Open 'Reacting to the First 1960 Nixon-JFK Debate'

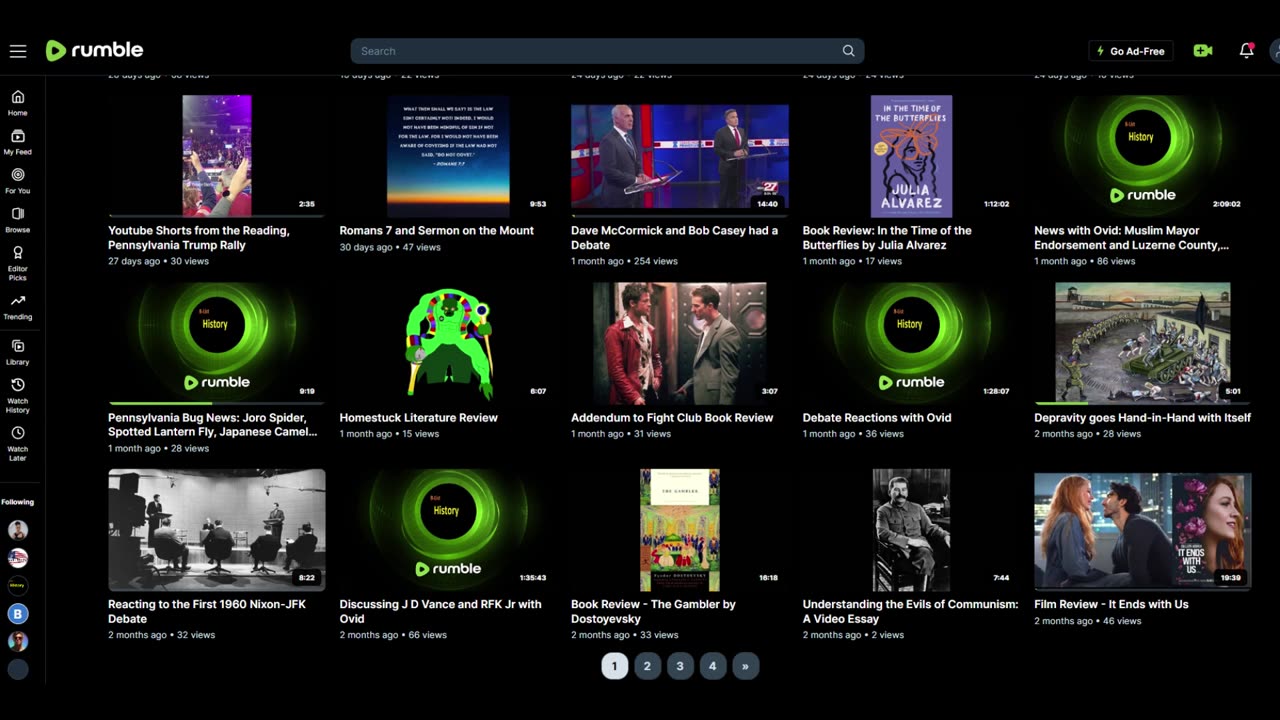point(207,612)
